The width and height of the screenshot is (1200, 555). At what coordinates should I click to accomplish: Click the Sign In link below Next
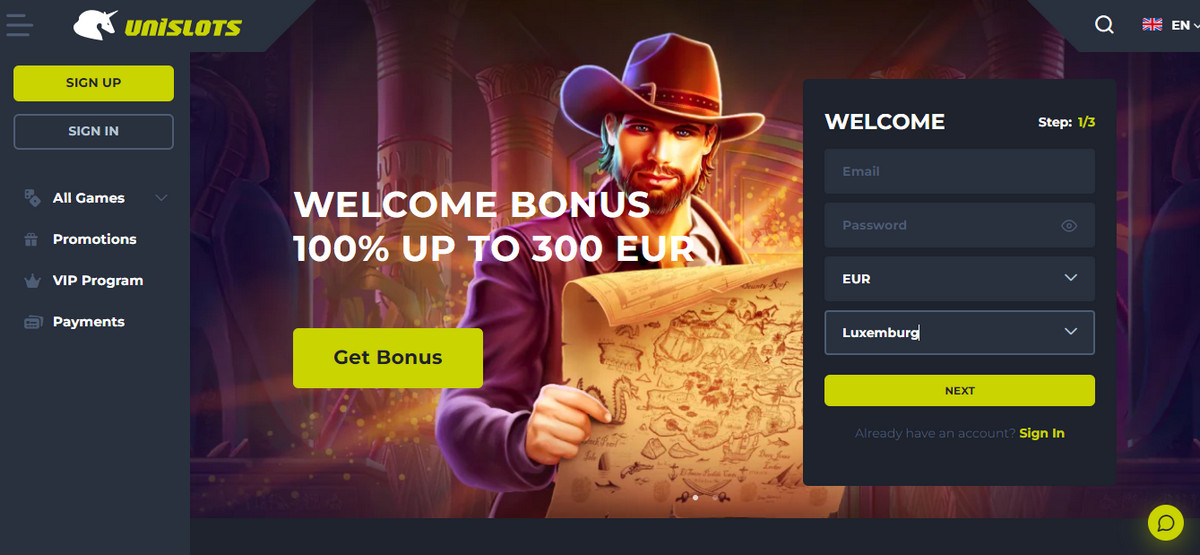(1042, 433)
